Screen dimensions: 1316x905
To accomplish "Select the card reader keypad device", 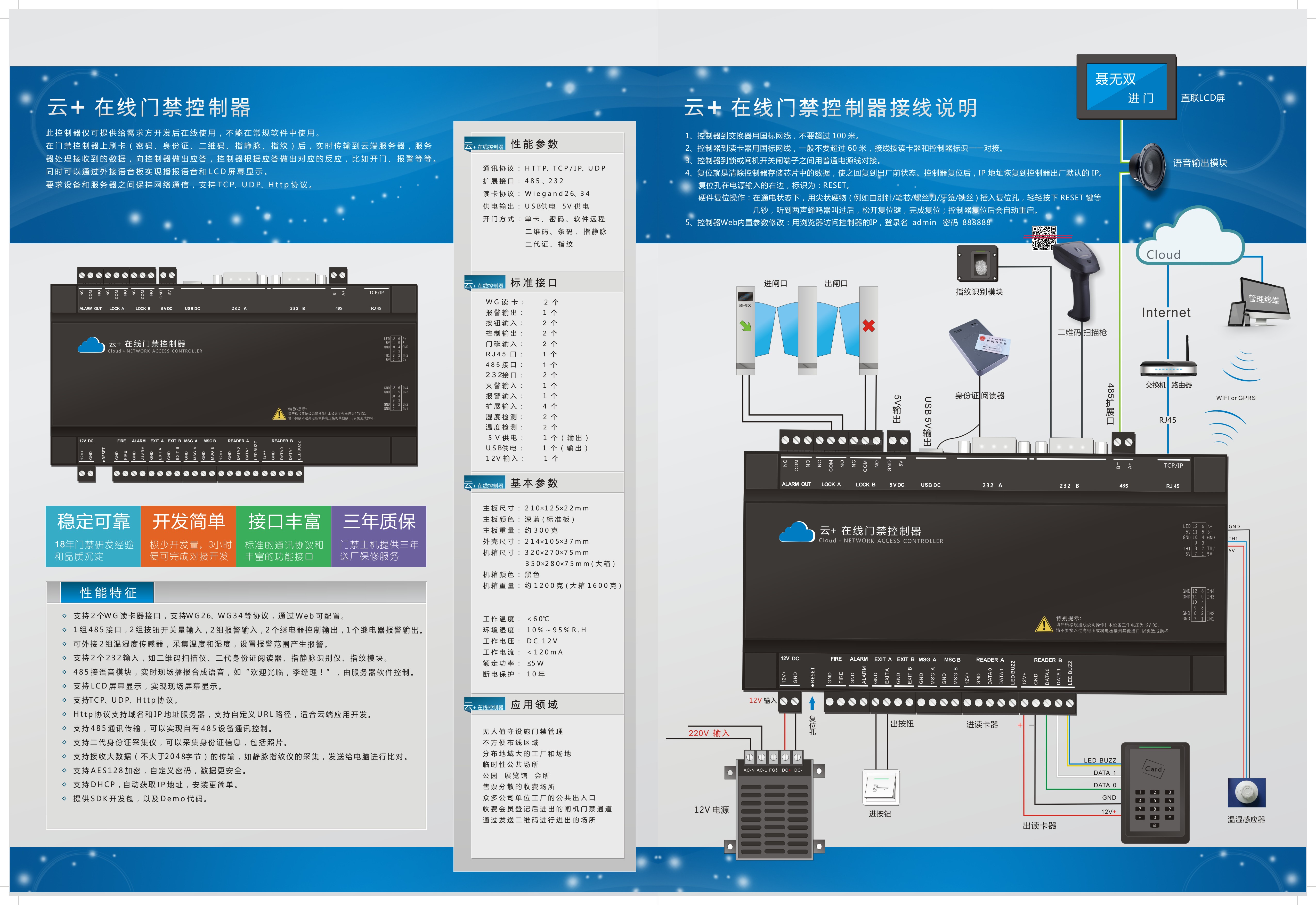I will [1155, 793].
